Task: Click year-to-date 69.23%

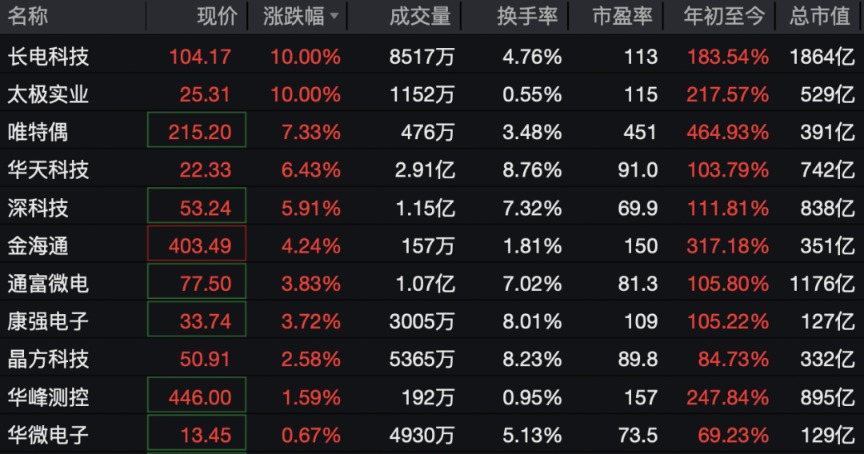Action: [733, 435]
